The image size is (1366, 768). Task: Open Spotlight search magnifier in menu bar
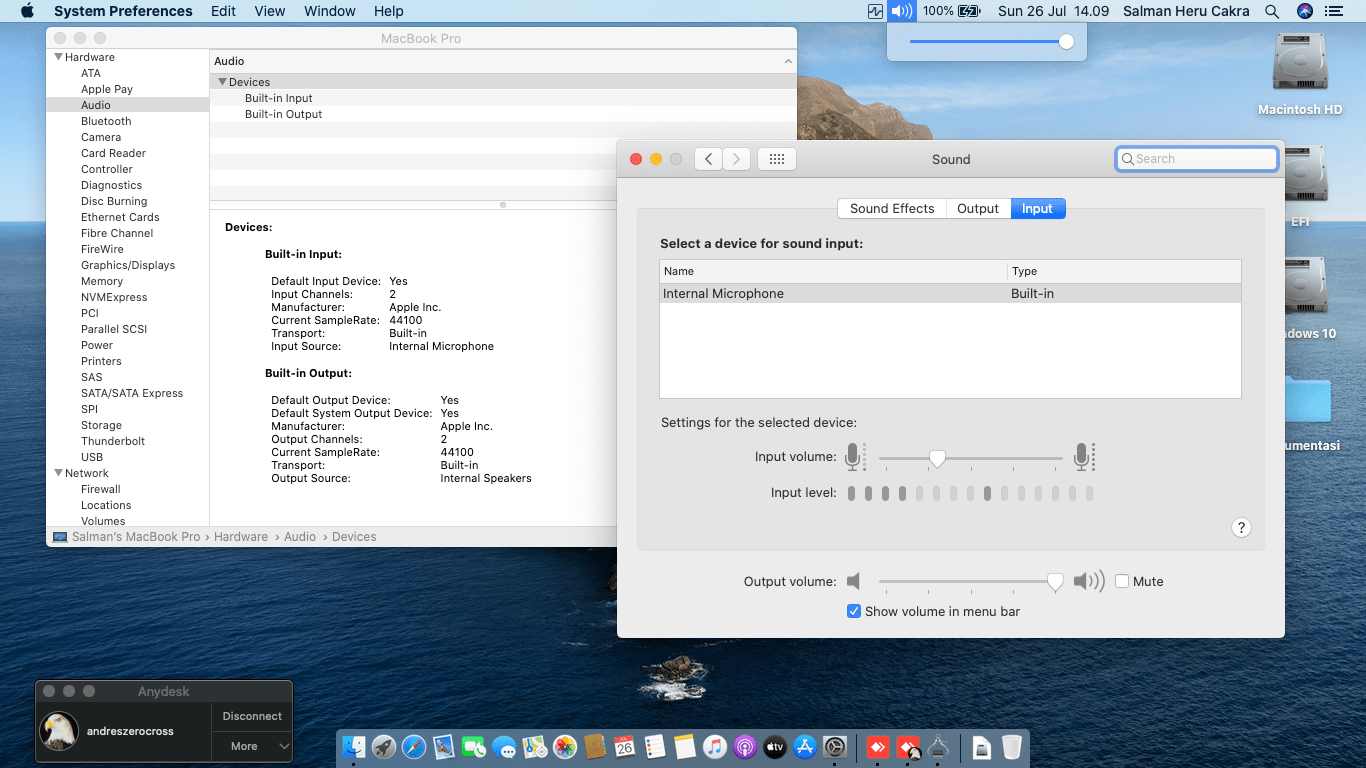coord(1272,11)
